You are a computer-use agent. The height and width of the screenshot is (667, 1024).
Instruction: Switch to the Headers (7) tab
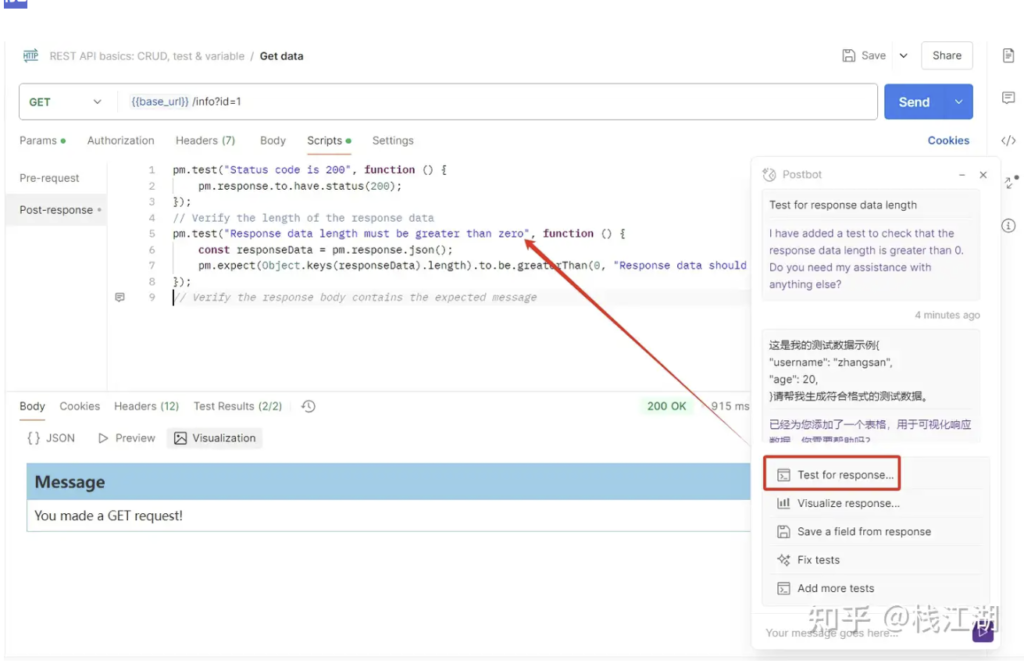click(205, 141)
